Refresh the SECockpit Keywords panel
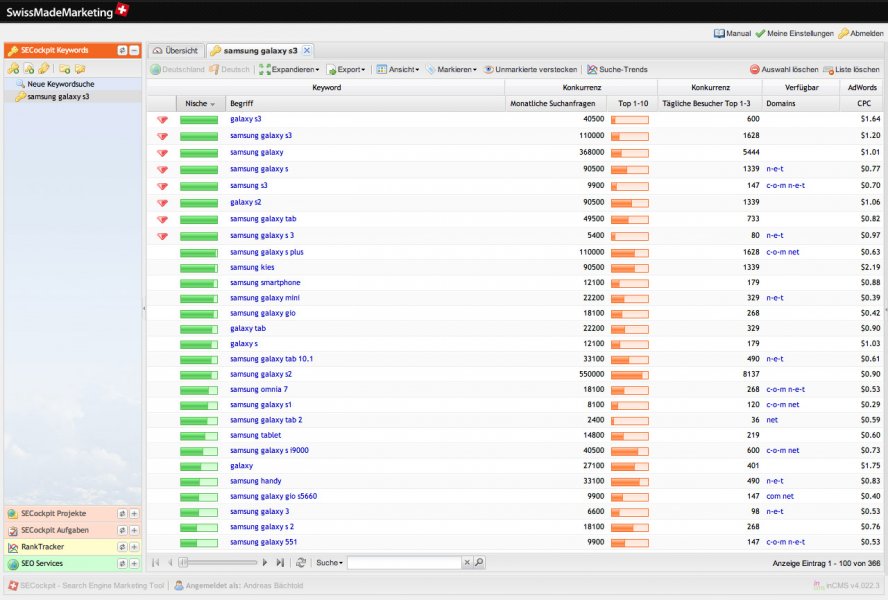This screenshot has width=888, height=600. pyautogui.click(x=122, y=50)
